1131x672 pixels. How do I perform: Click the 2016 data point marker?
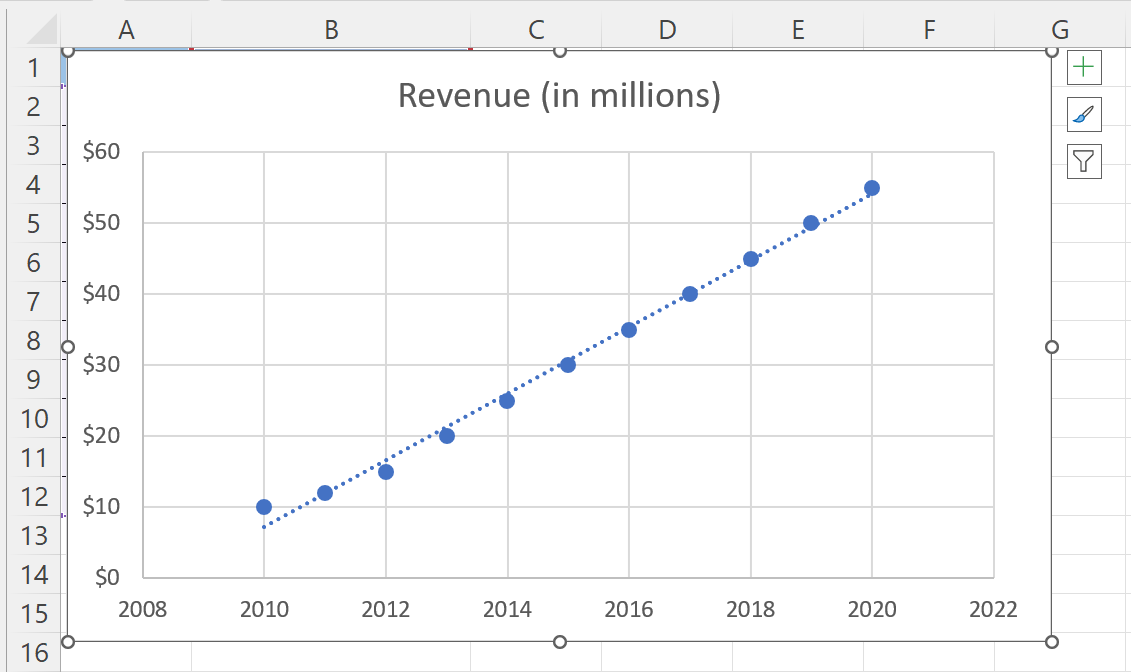pos(628,328)
